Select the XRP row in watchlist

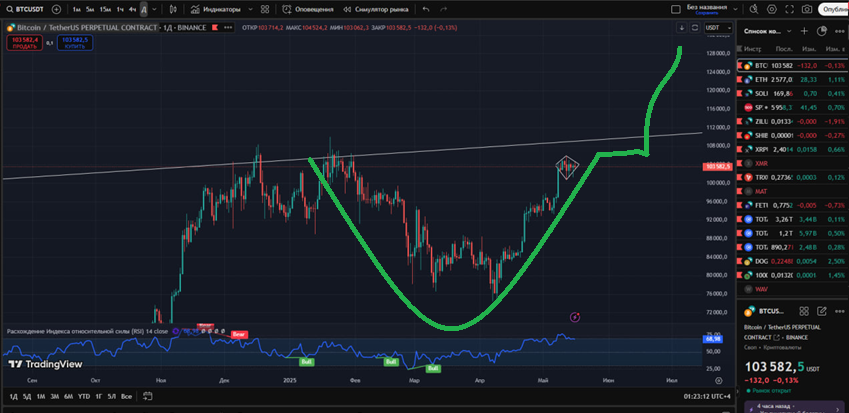point(793,149)
